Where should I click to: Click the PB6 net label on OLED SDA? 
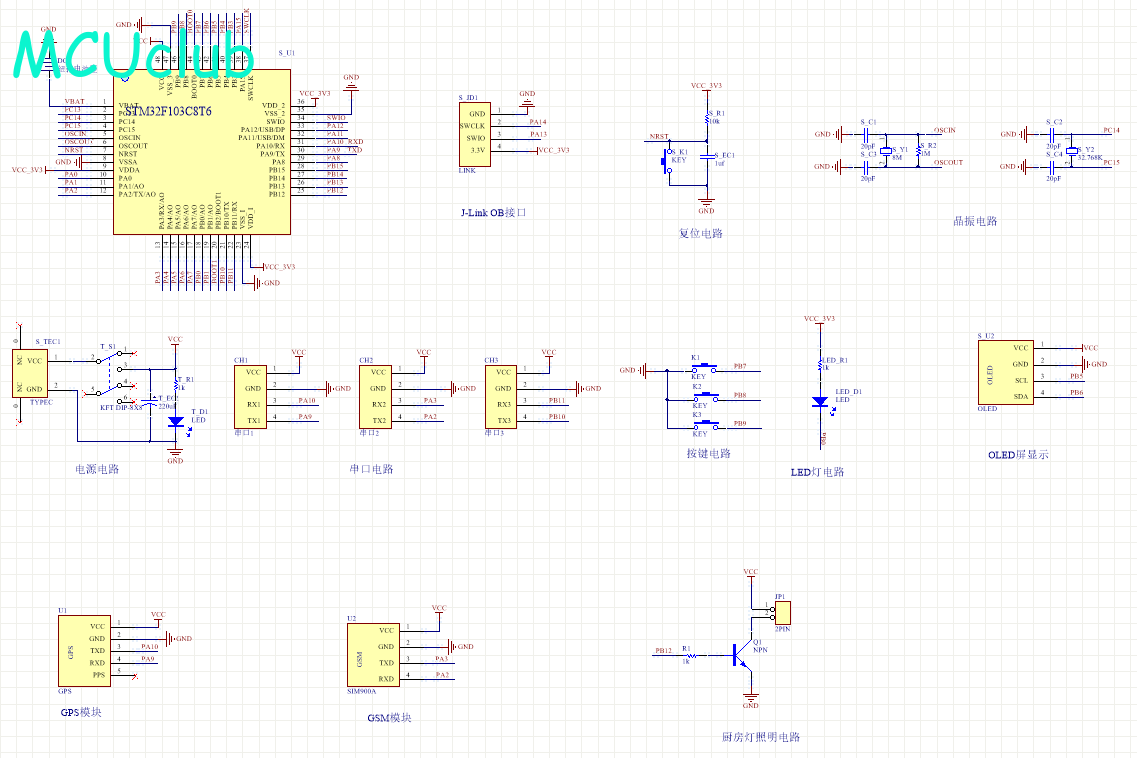click(x=1077, y=392)
